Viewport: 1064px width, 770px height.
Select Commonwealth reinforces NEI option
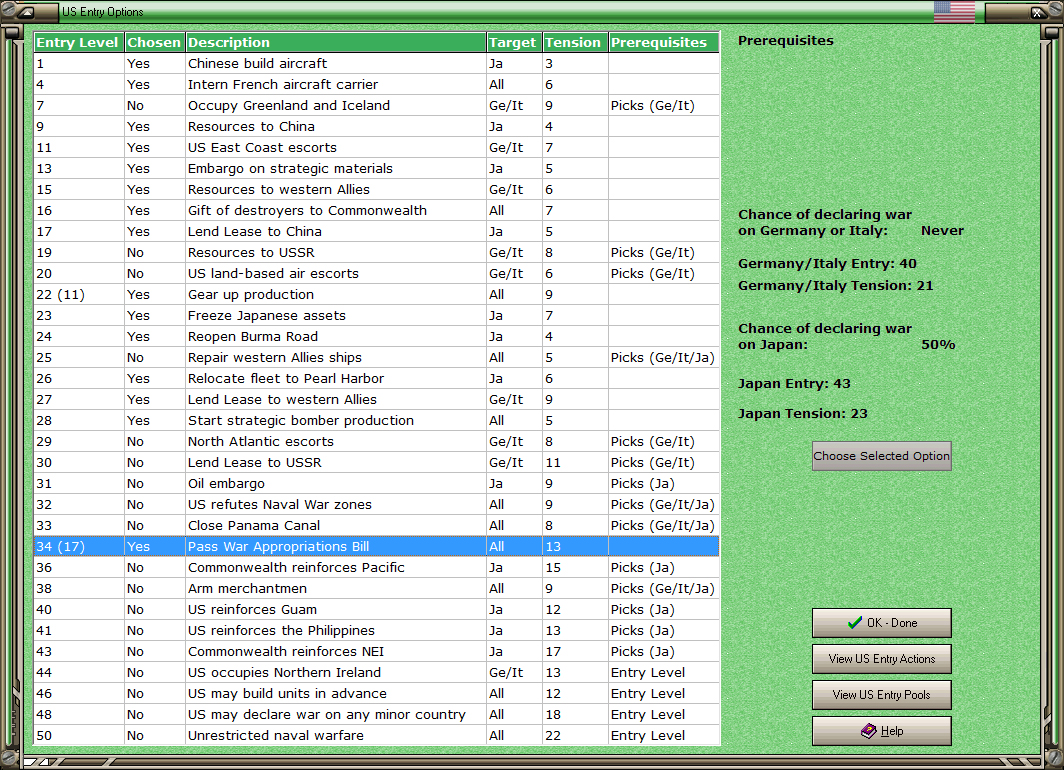point(377,652)
